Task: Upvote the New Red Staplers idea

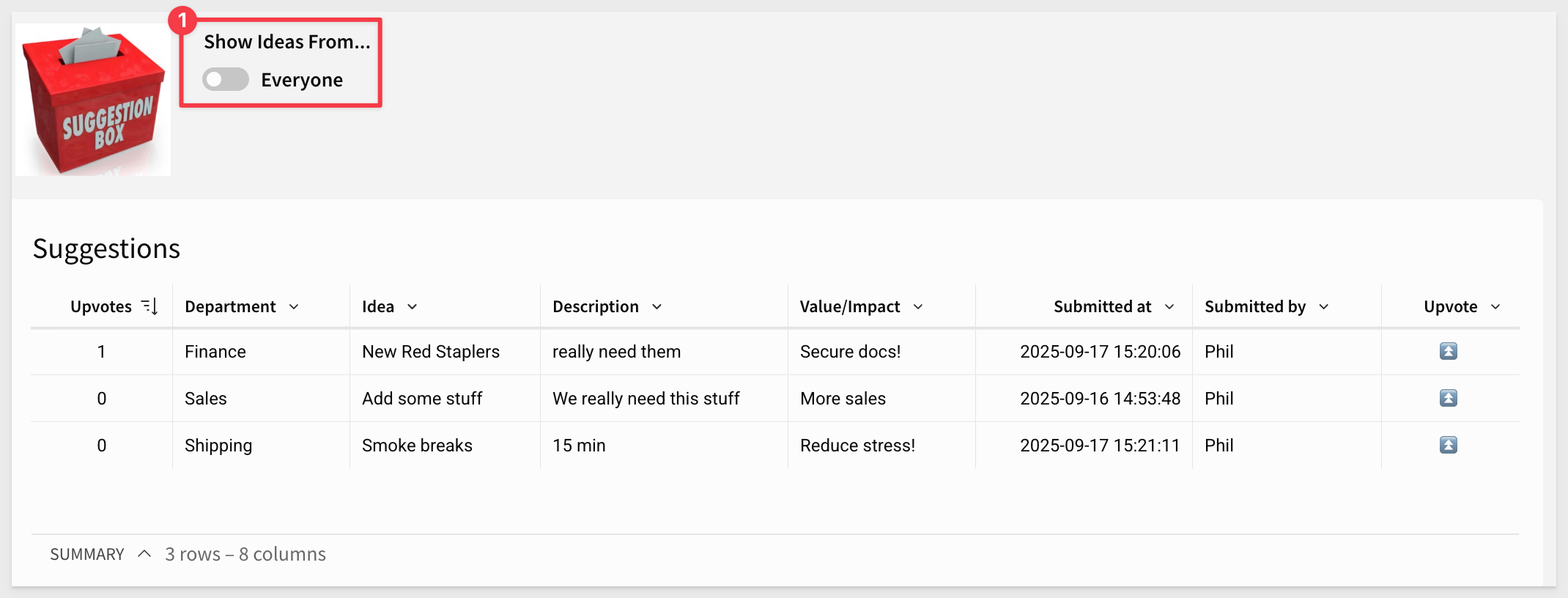Action: (x=1448, y=351)
